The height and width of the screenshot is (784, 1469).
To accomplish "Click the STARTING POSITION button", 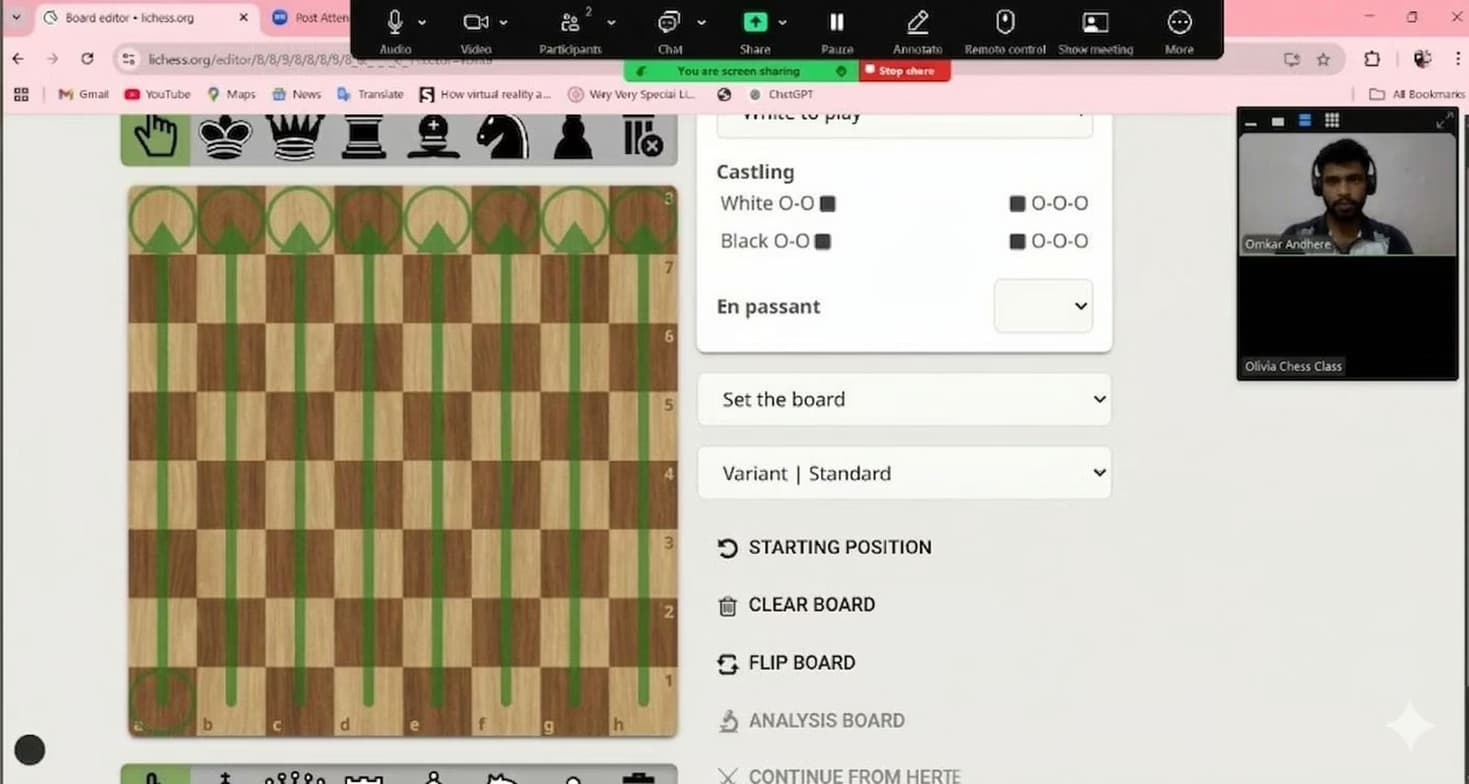I will click(839, 547).
